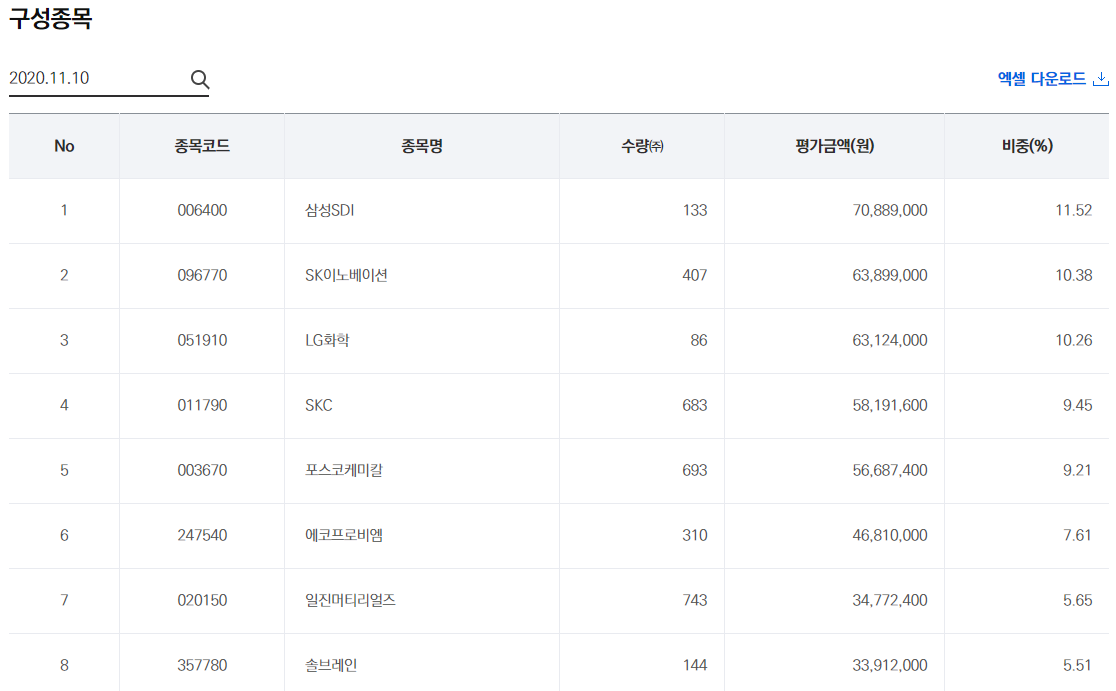Click the download arrow icon
Image resolution: width=1116 pixels, height=691 pixels.
1101,78
